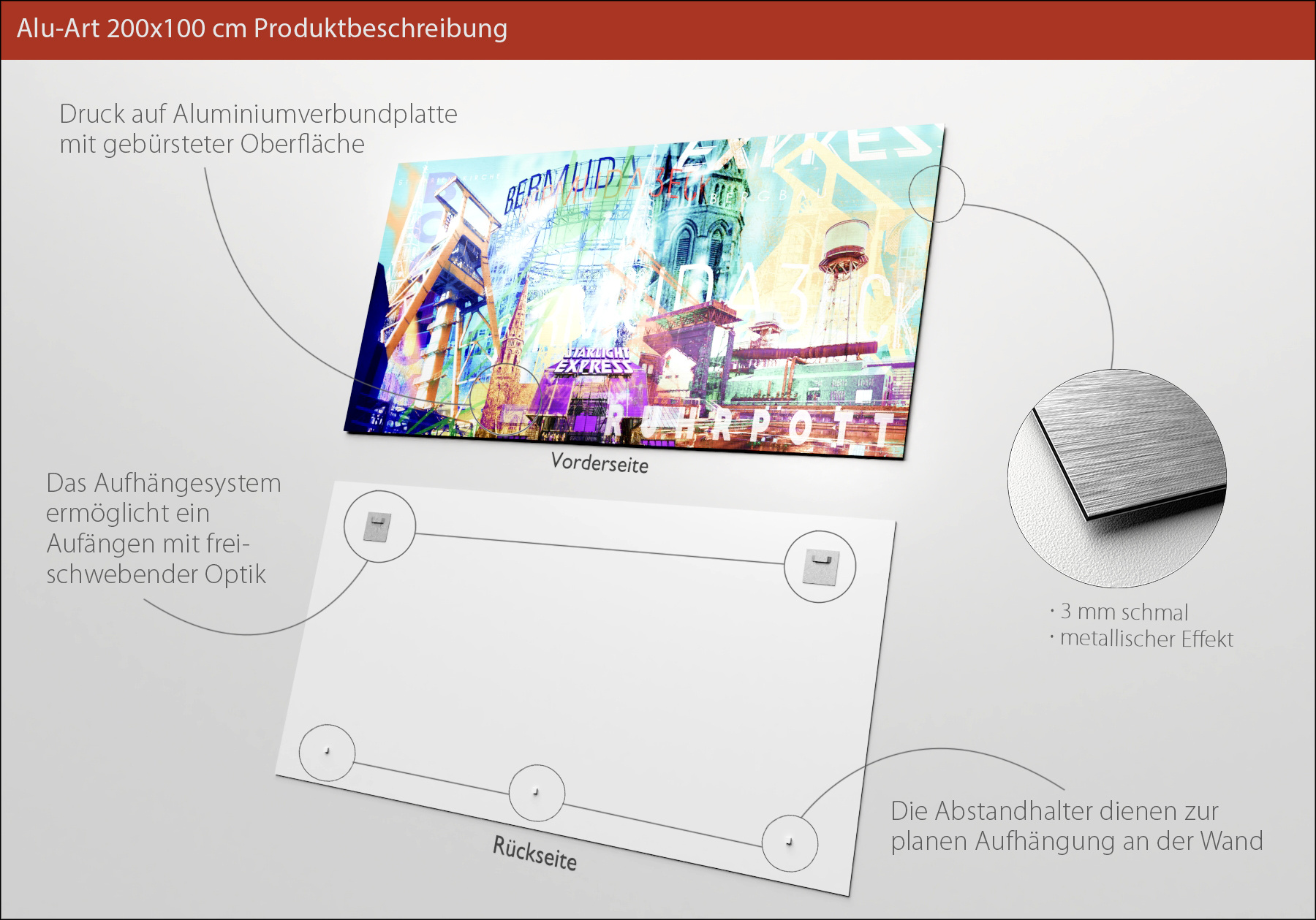
Task: Click the right hanger bracket on the Rückseite
Action: (x=820, y=567)
